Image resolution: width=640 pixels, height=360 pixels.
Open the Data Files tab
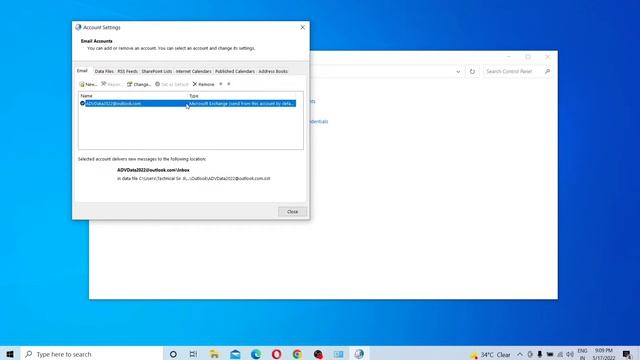[x=104, y=71]
